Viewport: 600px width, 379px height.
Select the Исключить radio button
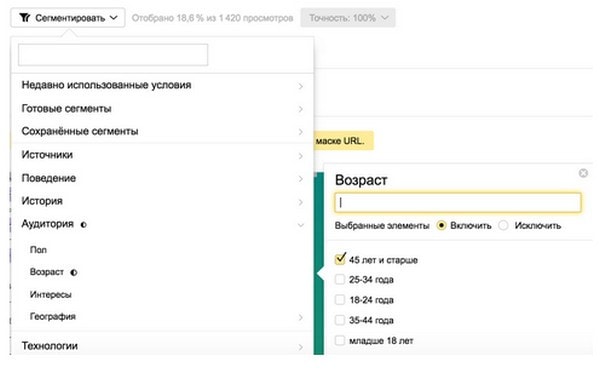tap(503, 225)
